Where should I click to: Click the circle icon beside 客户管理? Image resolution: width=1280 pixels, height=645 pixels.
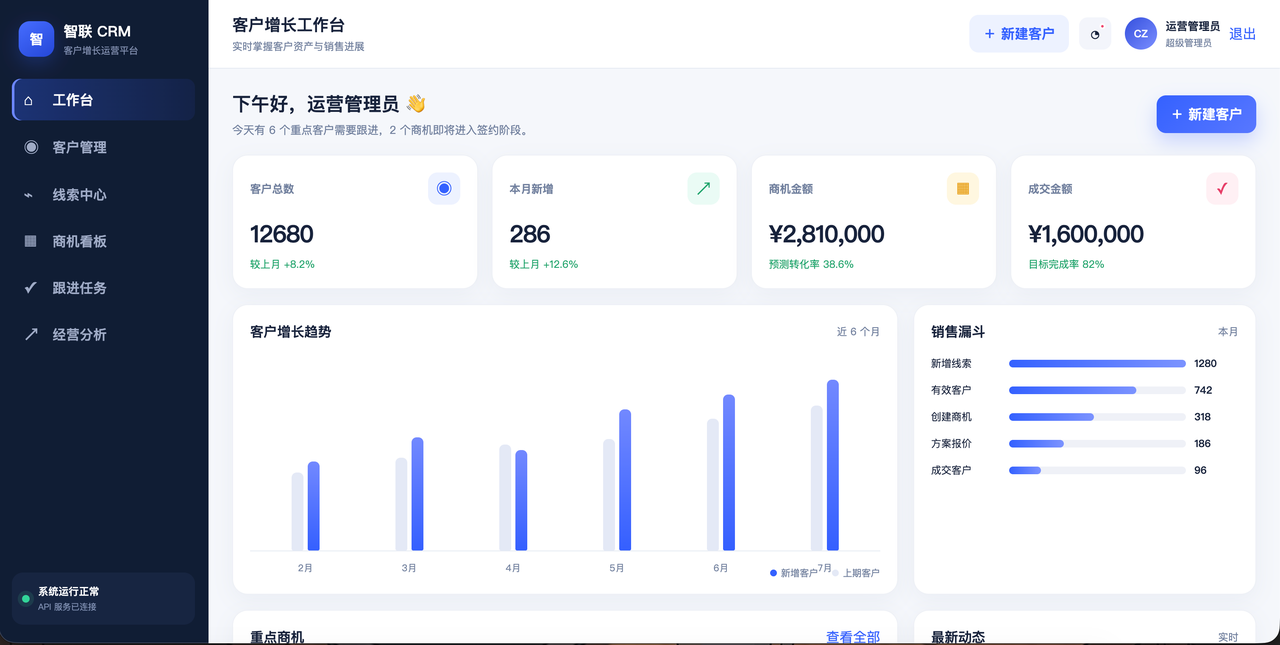(x=30, y=147)
